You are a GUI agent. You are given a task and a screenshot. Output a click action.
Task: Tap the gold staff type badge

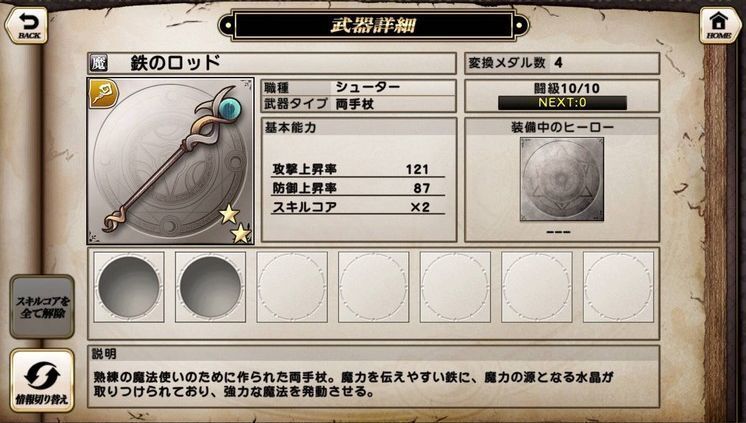pyautogui.click(x=103, y=94)
